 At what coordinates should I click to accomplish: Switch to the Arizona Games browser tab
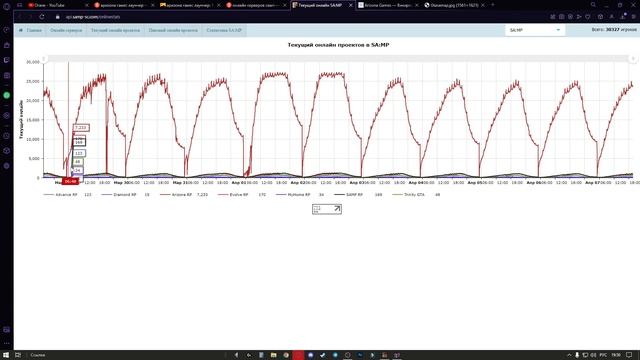coord(388,5)
